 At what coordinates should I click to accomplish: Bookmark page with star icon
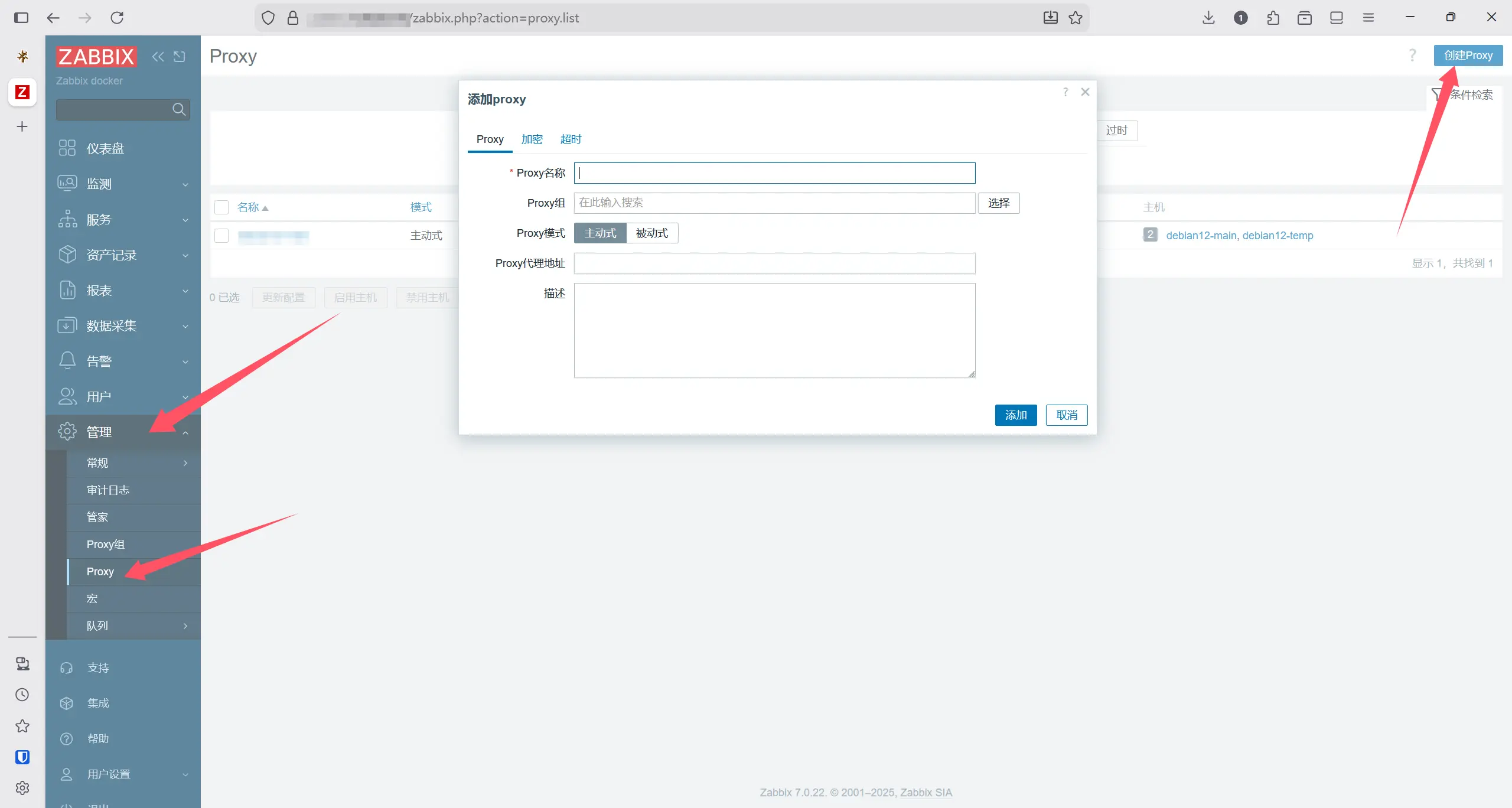(1076, 18)
